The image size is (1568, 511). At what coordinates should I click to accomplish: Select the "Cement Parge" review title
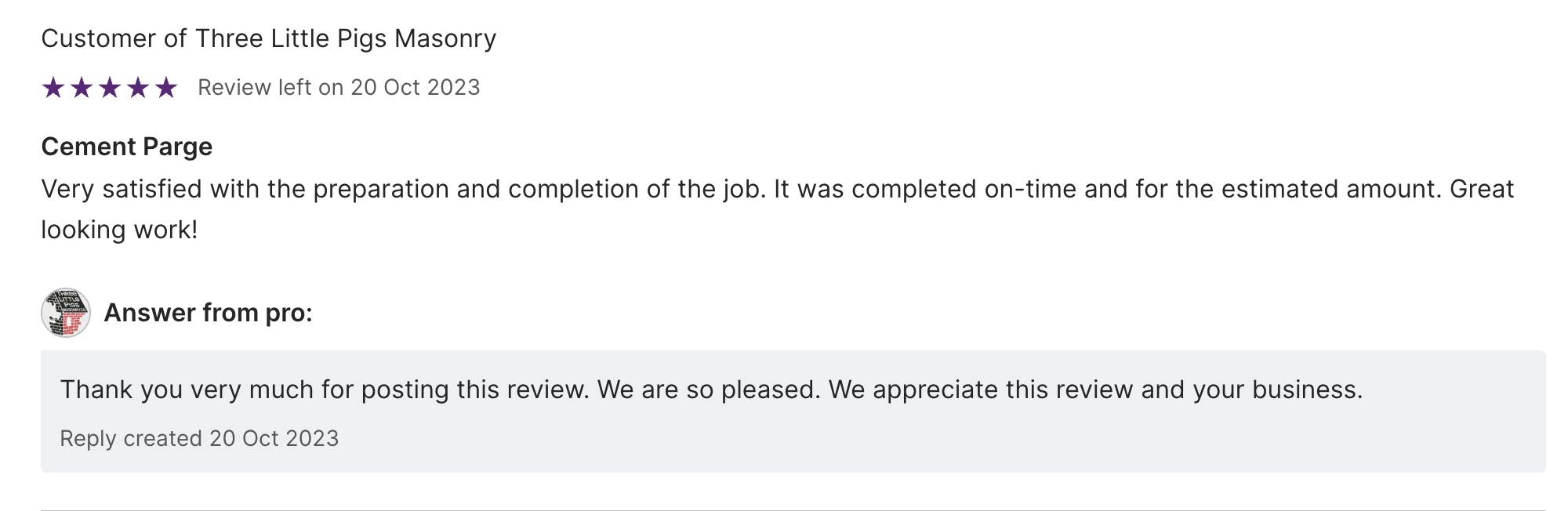coord(126,147)
